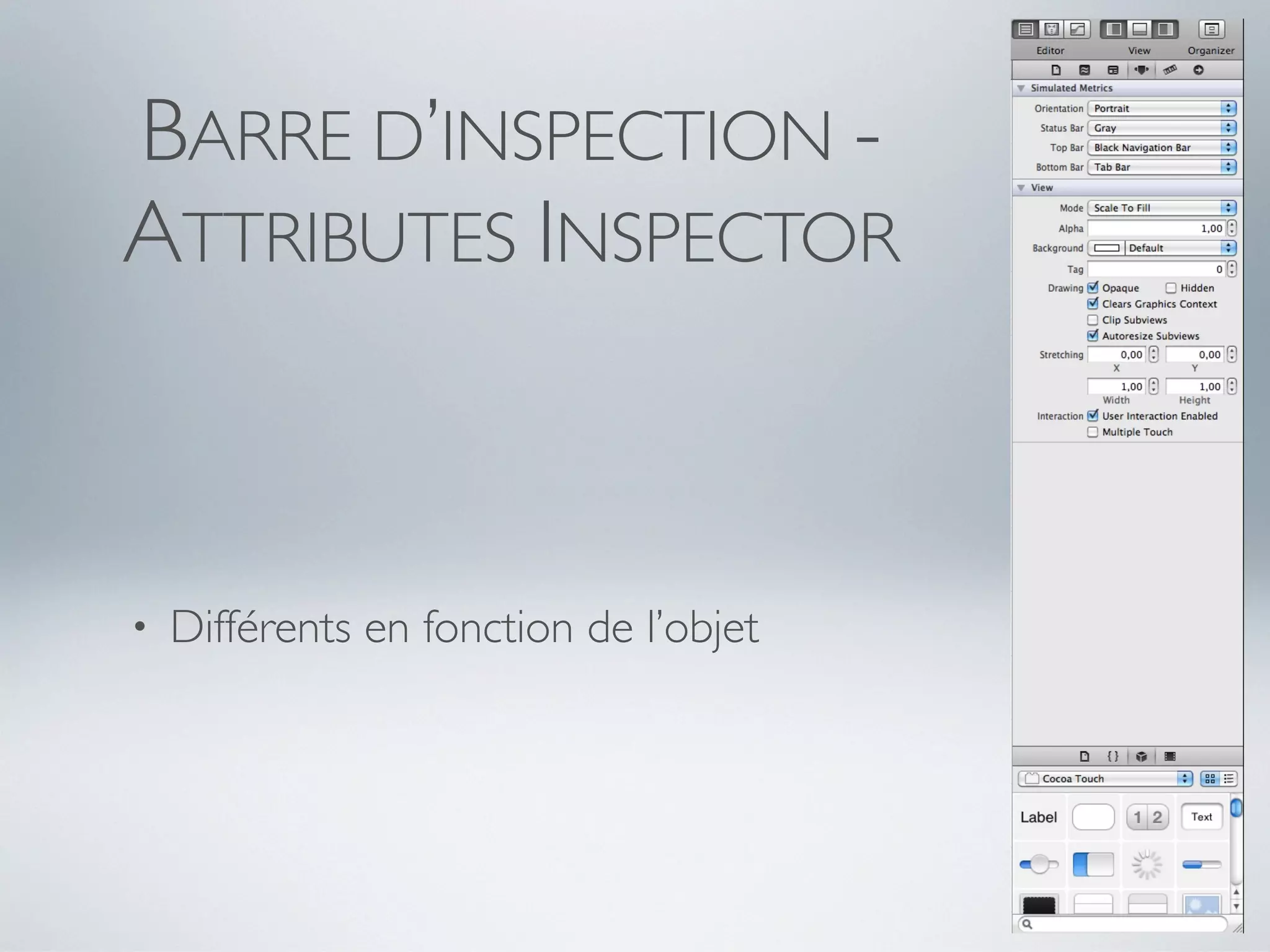Pick the Round Rect Button object

pyautogui.click(x=1093, y=818)
